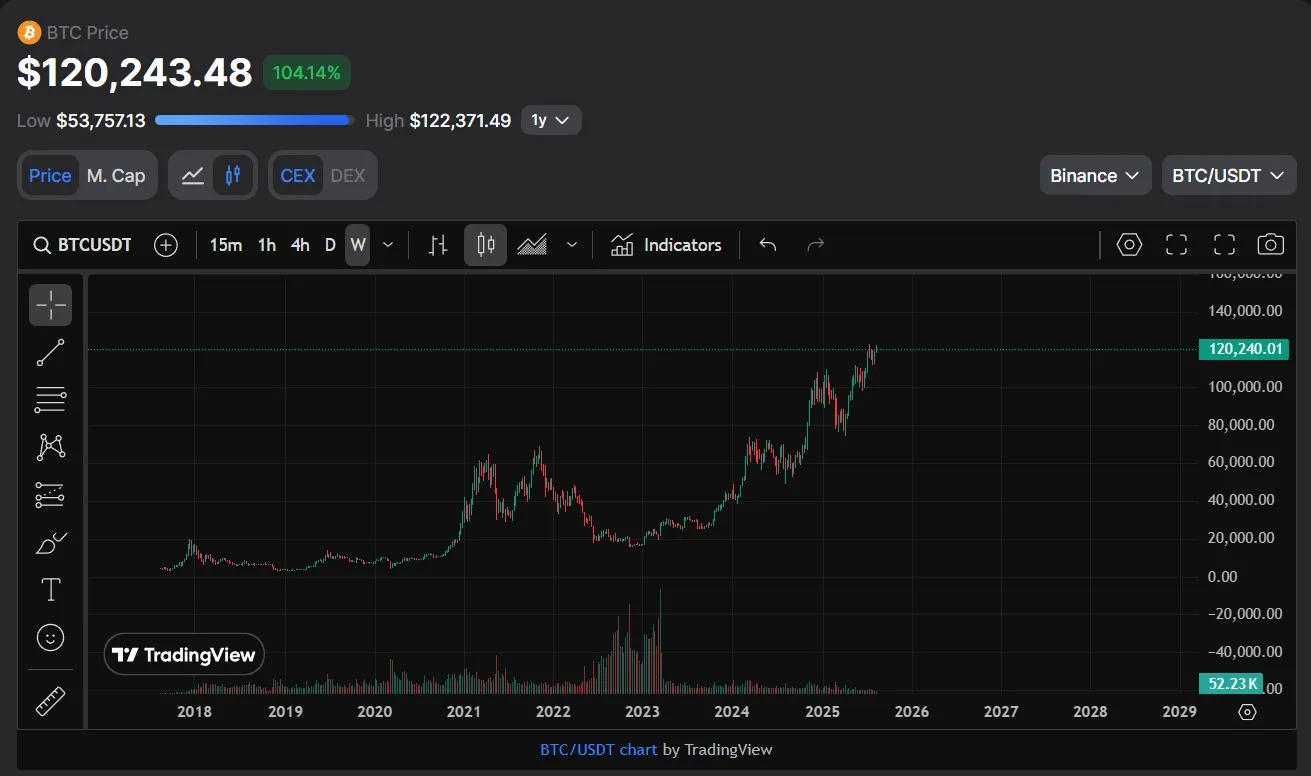Open the BTC/USDT chart link
Screen dimensions: 1311x776
coord(598,749)
